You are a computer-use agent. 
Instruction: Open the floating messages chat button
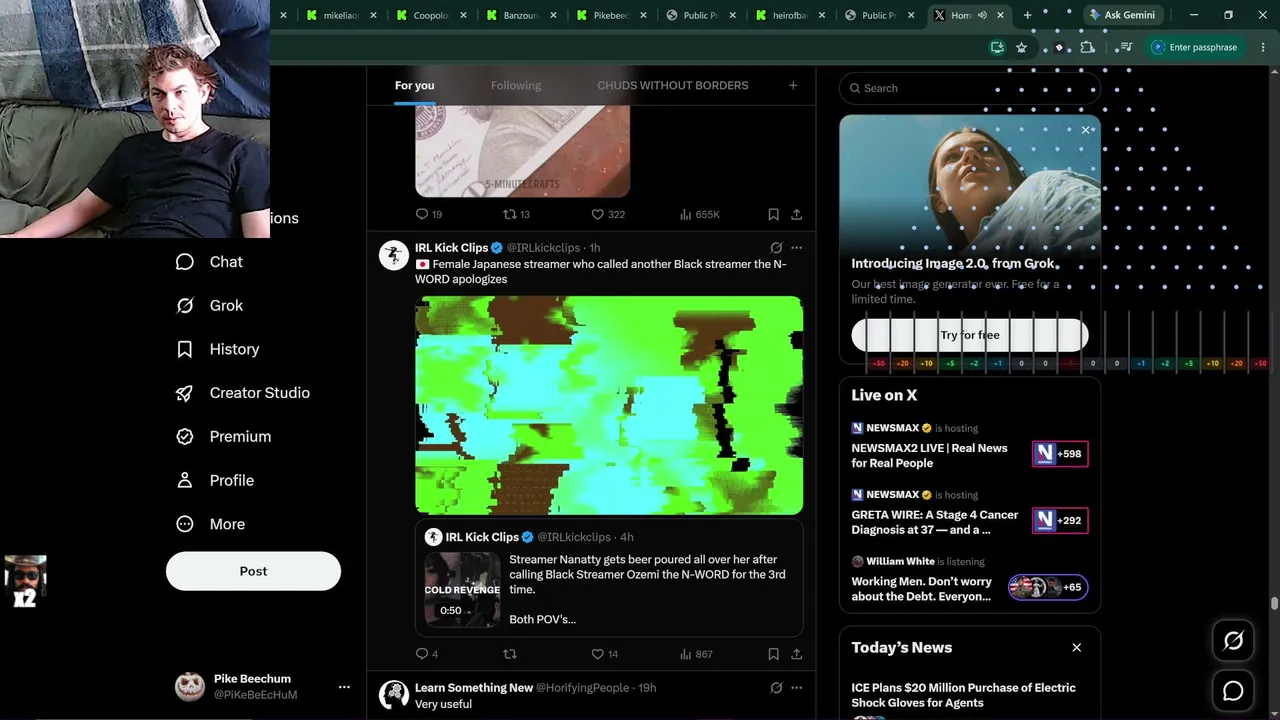[x=1233, y=691]
